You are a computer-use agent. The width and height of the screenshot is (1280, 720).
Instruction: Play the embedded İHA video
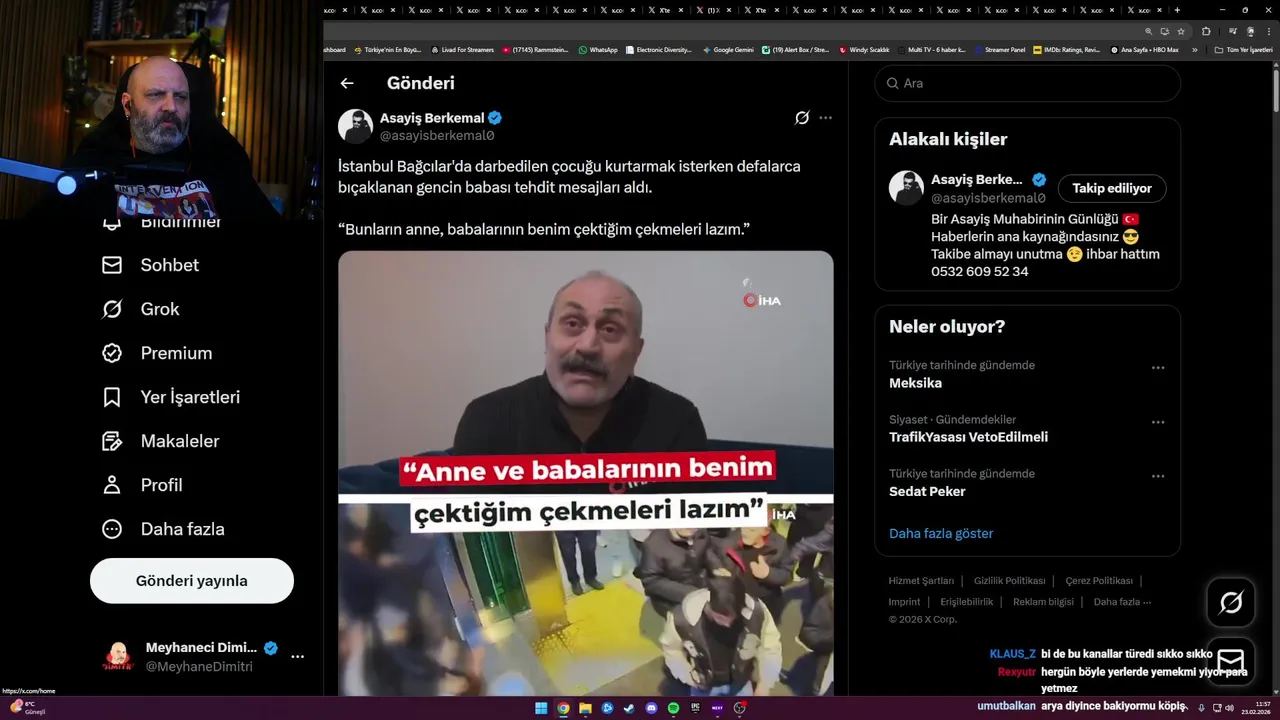coord(585,472)
